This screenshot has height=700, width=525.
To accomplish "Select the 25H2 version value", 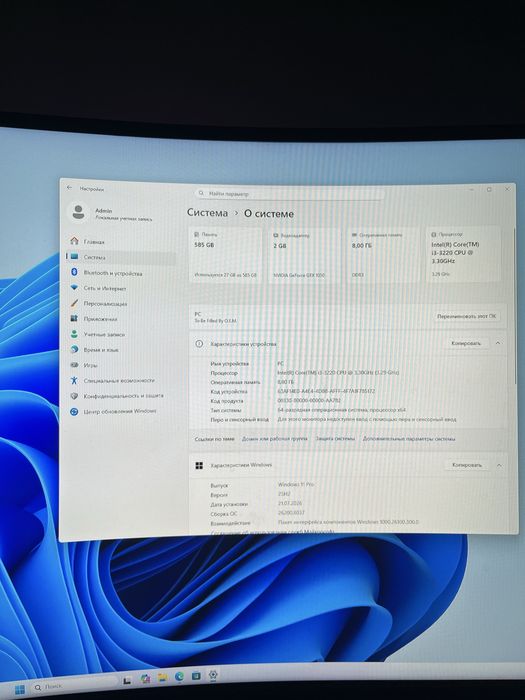I will tap(284, 494).
